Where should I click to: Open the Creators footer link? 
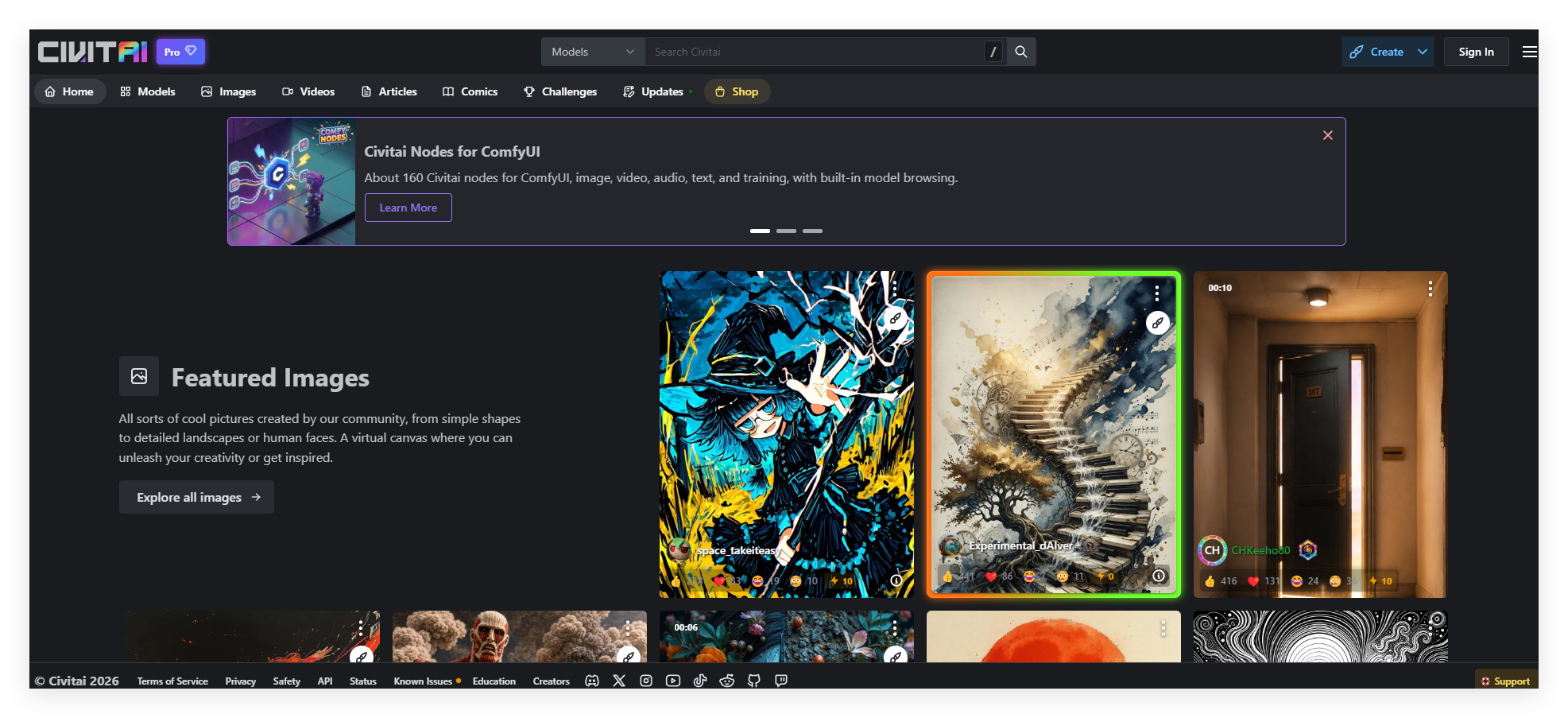(552, 681)
